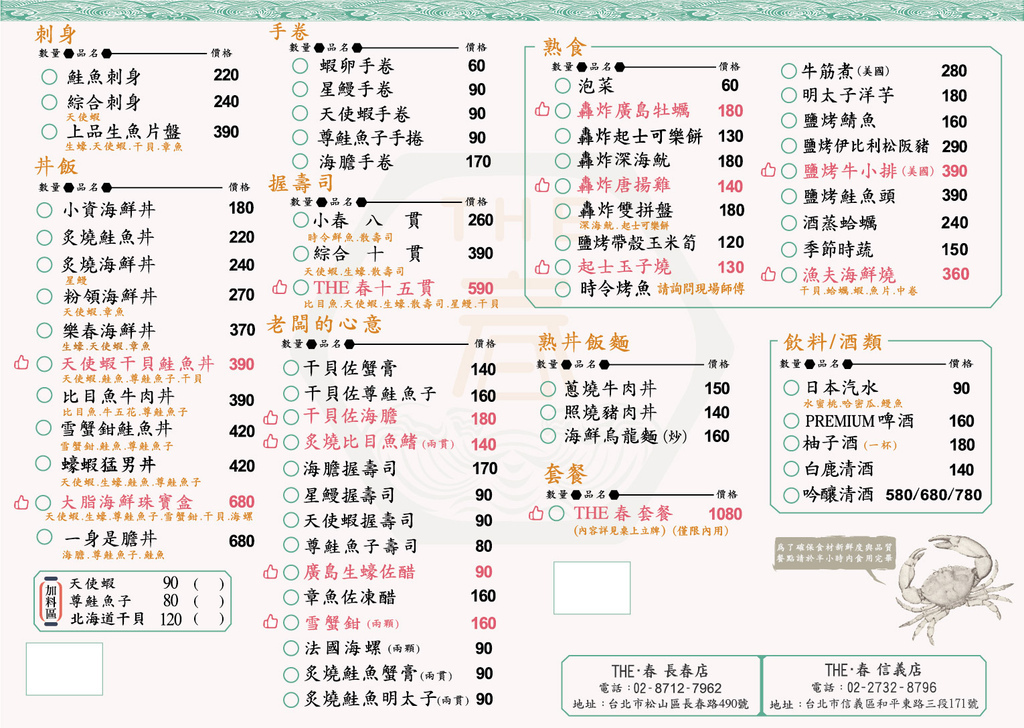Tick the 海膽手卷 order circle
Viewport: 1024px width, 728px height.
pos(300,161)
